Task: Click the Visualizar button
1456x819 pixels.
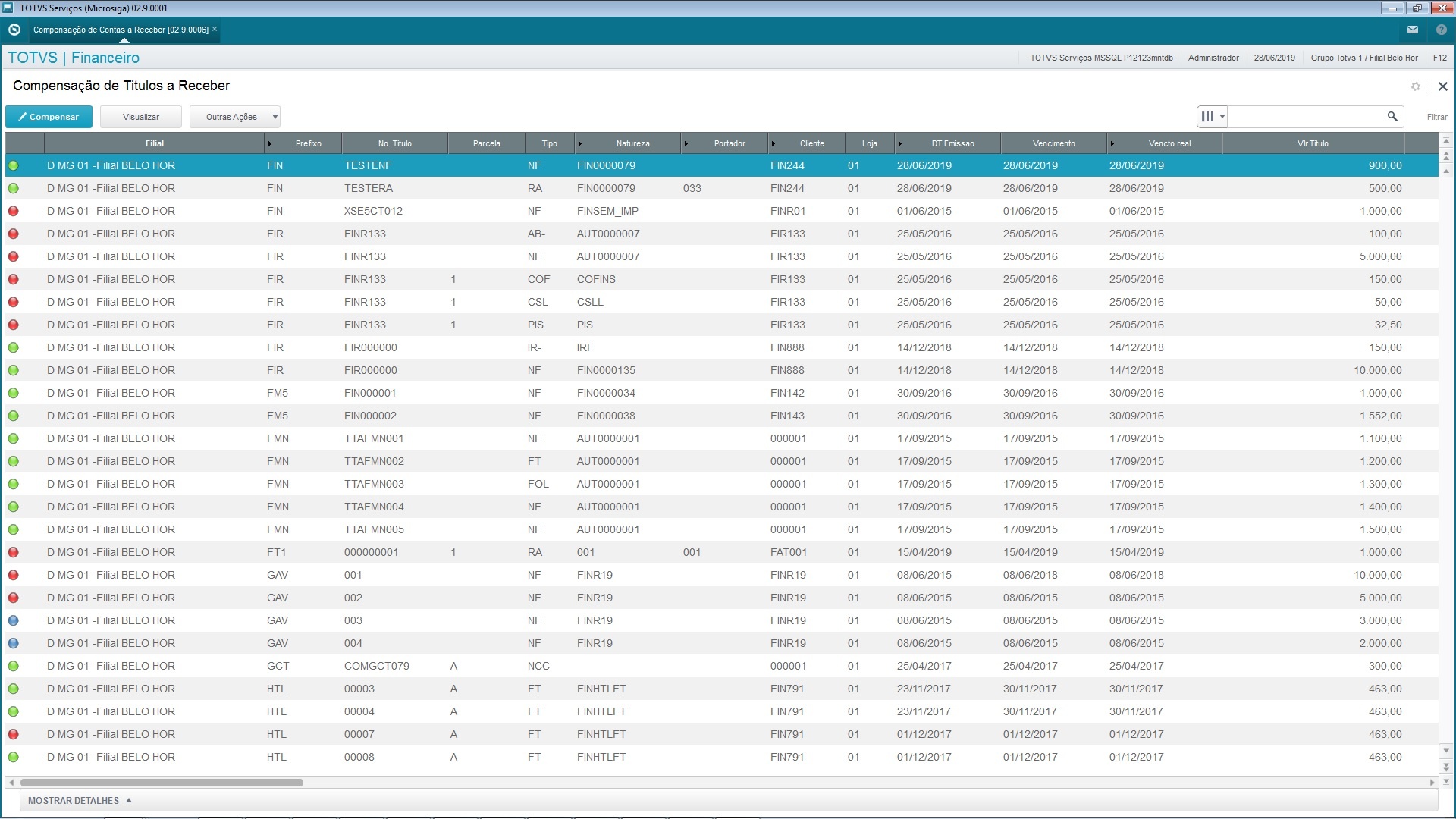Action: tap(141, 117)
